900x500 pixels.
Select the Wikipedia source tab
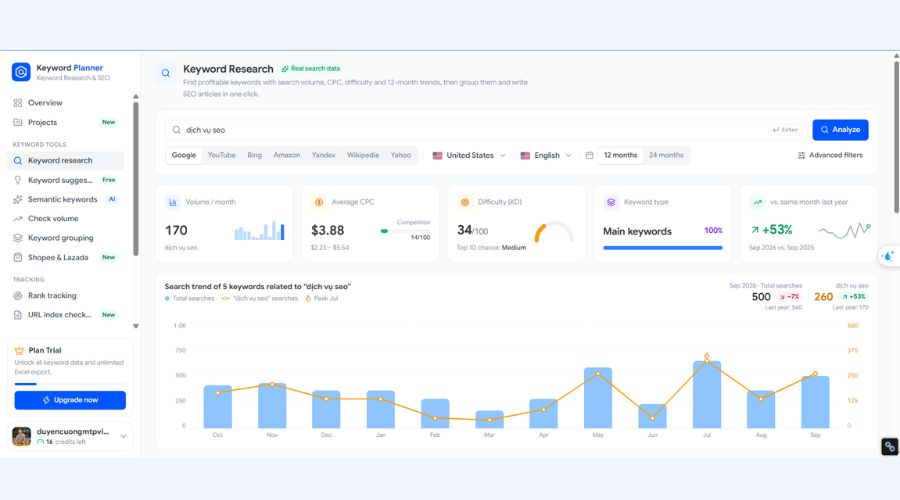[363, 155]
